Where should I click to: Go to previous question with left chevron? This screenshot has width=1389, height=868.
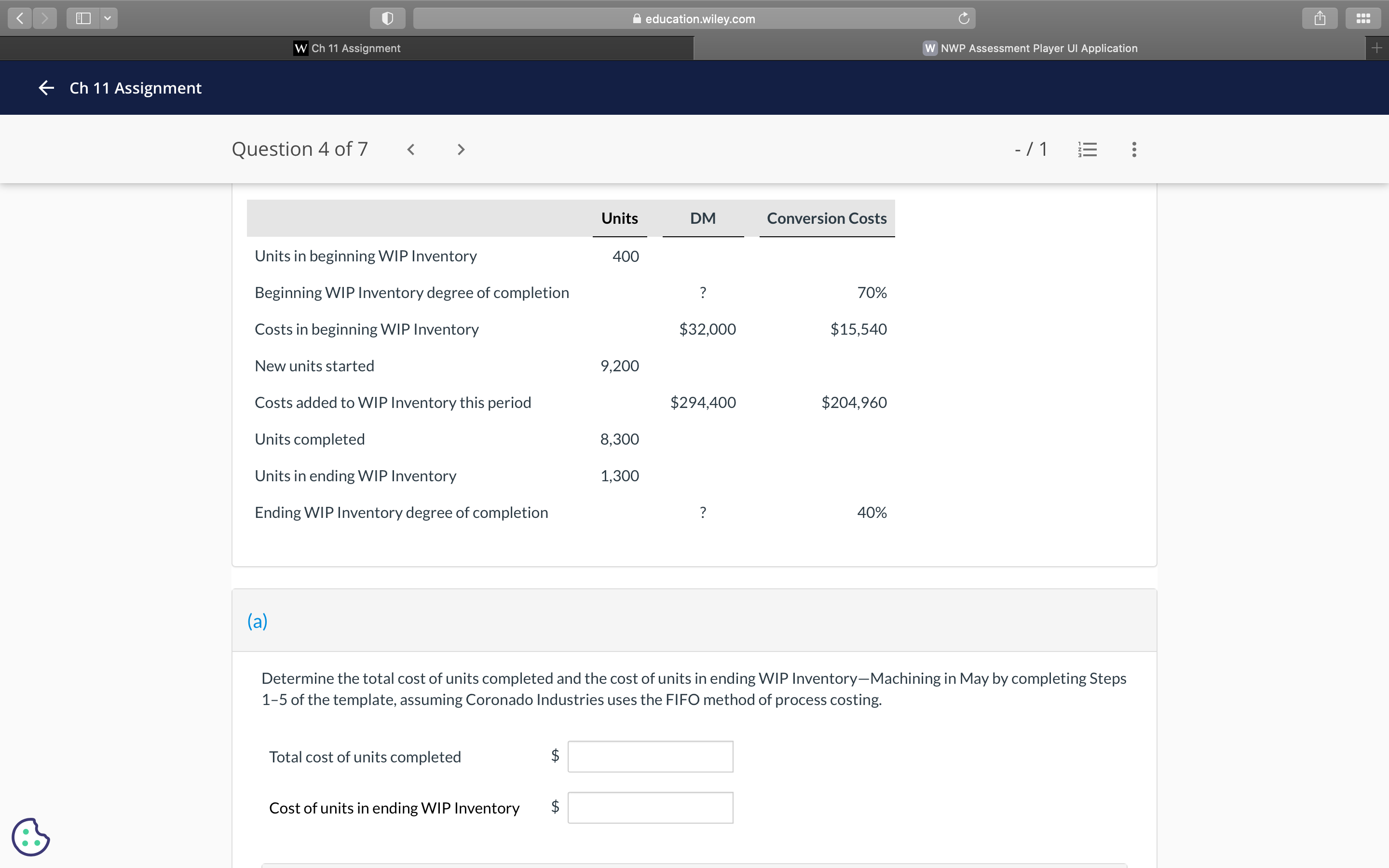411,149
